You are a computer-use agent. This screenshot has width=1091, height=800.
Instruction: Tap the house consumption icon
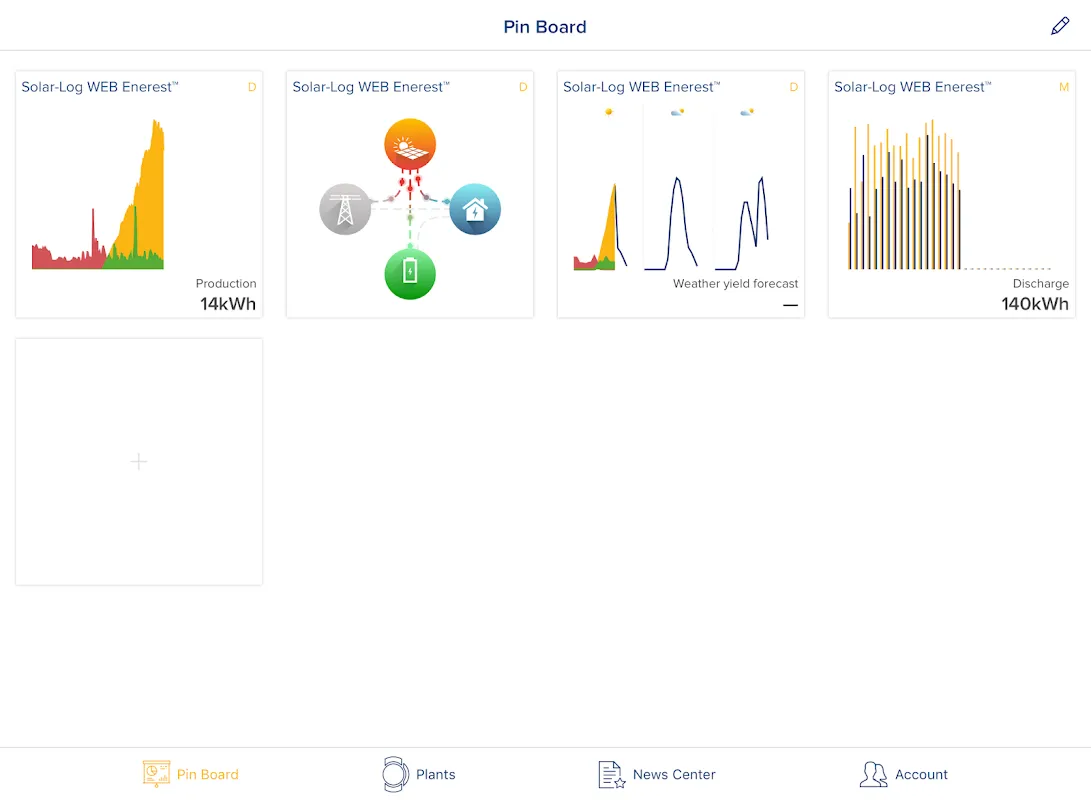(475, 209)
